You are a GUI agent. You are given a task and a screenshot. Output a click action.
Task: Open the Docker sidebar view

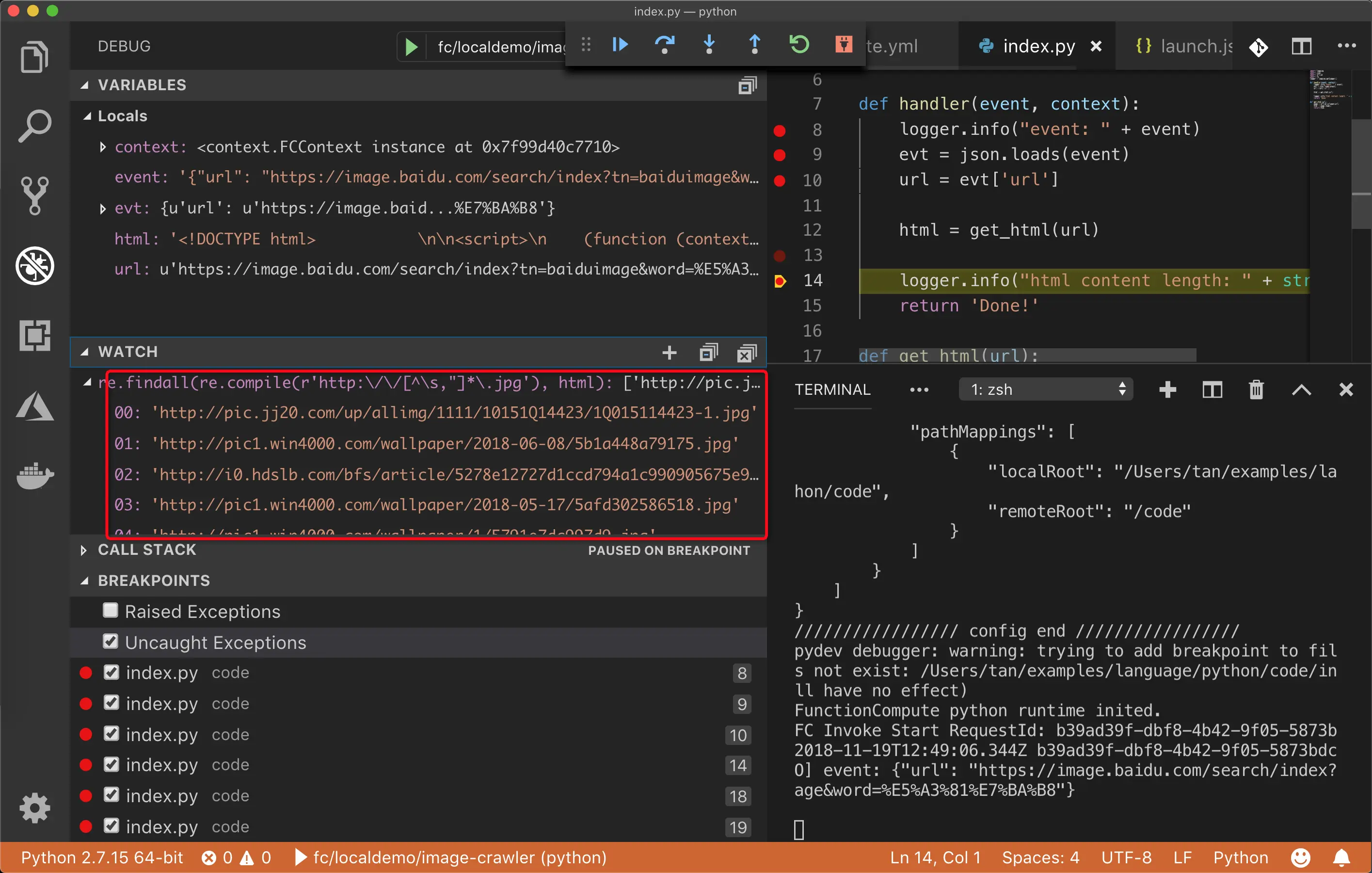[x=35, y=475]
